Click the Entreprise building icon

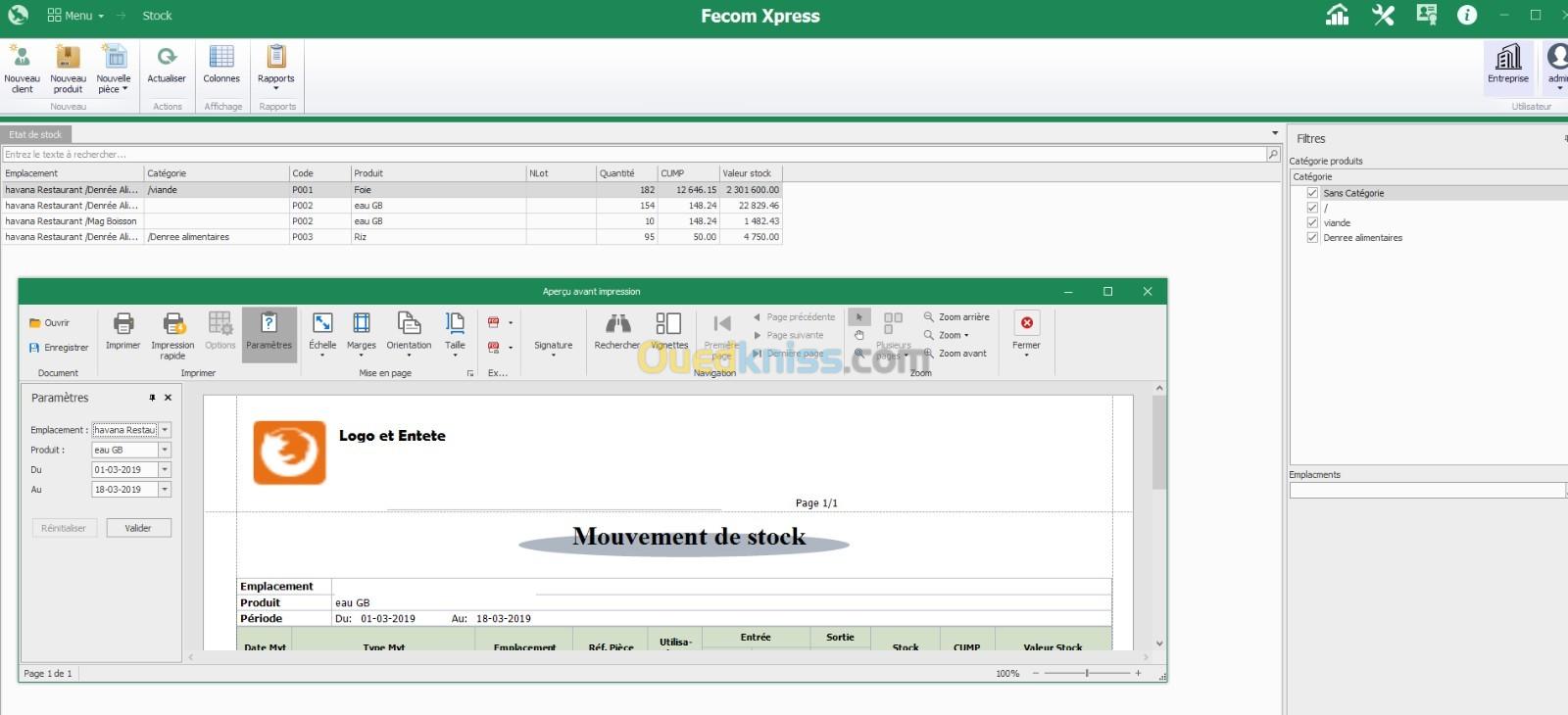pos(1508,57)
